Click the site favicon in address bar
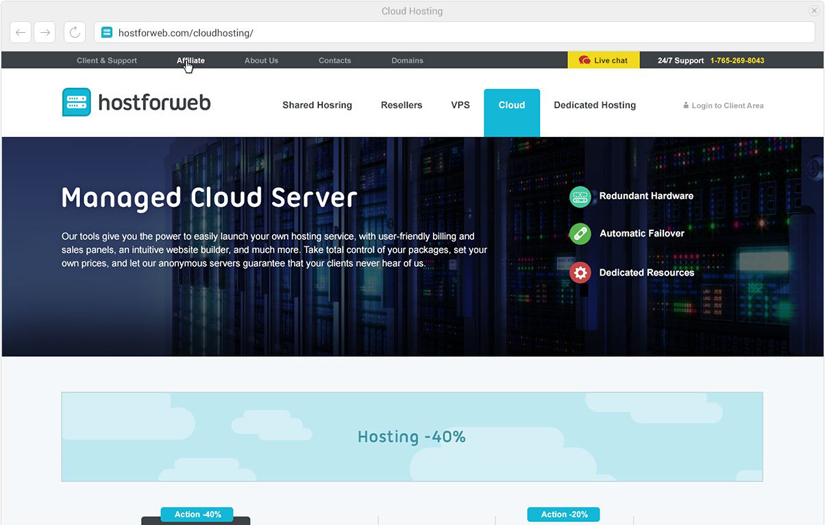Viewport: 825px width, 525px height. coord(107,33)
